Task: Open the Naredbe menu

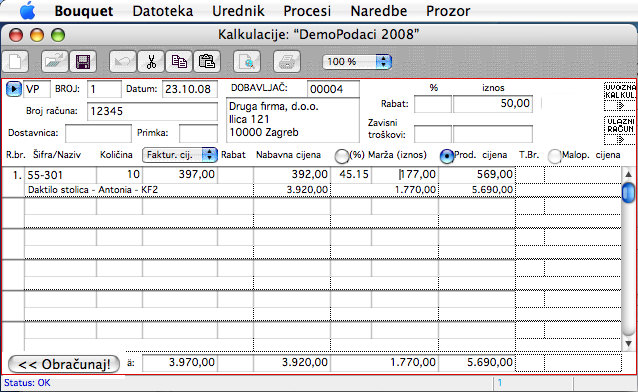Action: click(378, 11)
